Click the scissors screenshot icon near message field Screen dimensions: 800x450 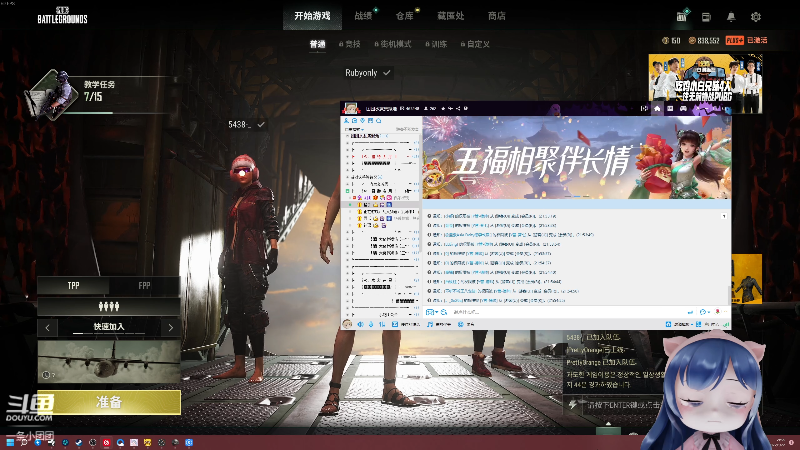click(x=444, y=312)
